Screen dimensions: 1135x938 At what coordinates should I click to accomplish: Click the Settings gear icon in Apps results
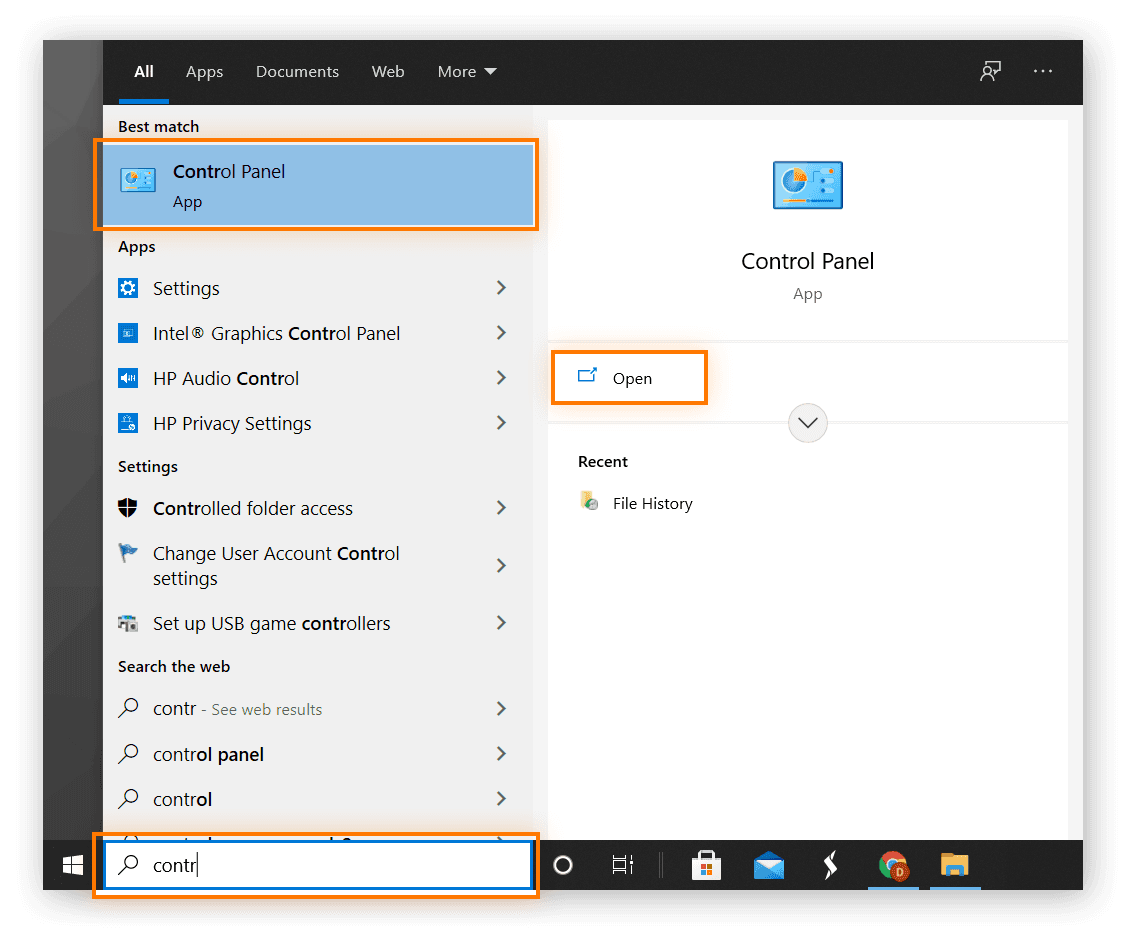(128, 288)
